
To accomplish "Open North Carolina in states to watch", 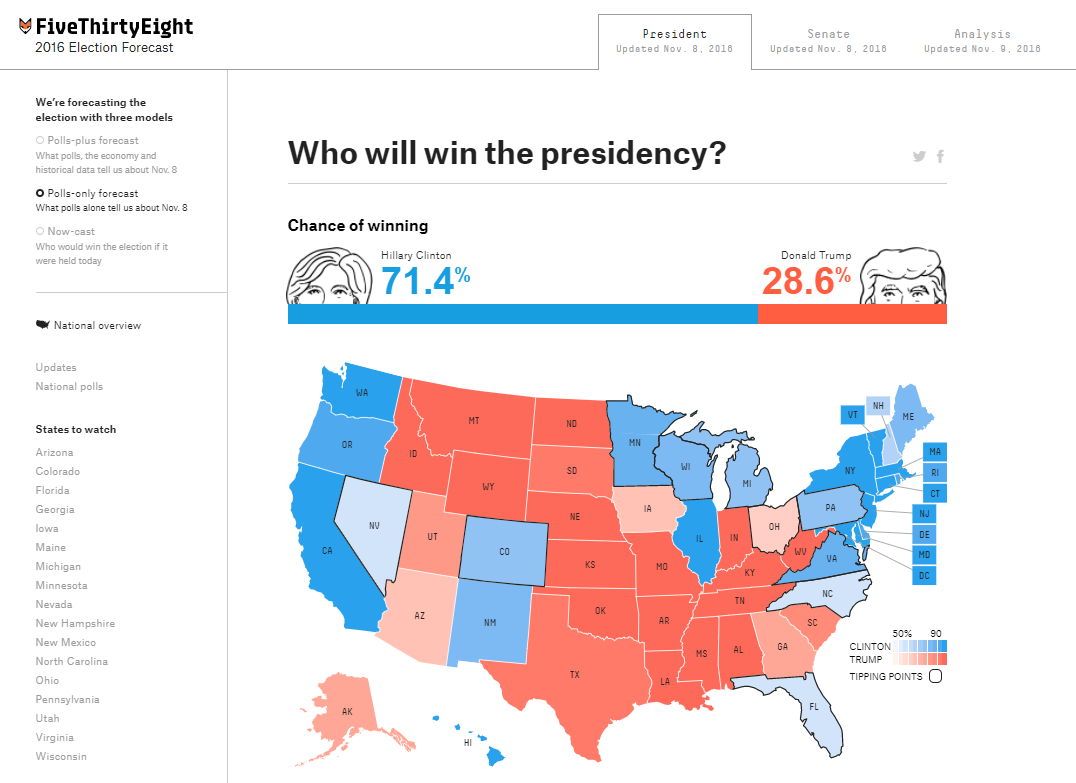I will click(x=72, y=661).
